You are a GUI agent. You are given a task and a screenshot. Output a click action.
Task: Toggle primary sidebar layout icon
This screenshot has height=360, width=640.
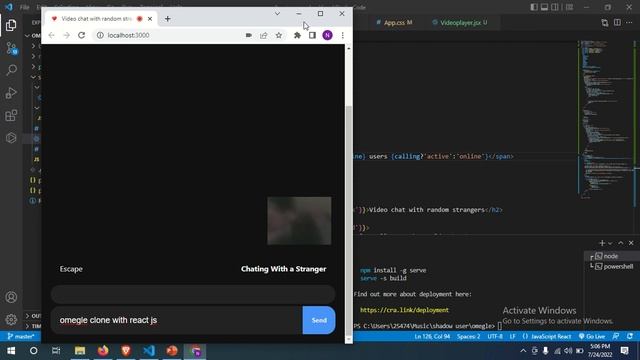tap(534, 7)
